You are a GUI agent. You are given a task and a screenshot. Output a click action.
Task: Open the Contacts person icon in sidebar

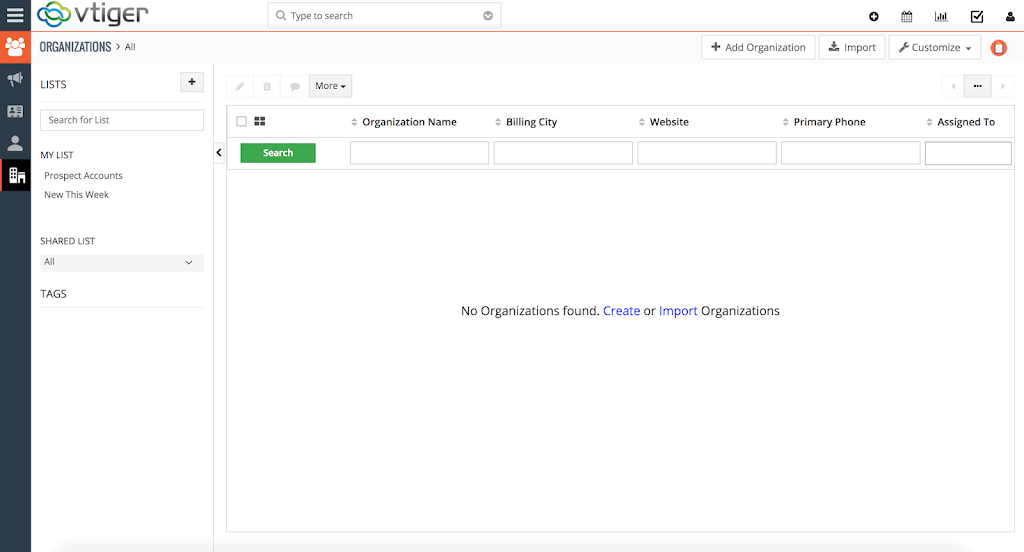click(x=15, y=143)
